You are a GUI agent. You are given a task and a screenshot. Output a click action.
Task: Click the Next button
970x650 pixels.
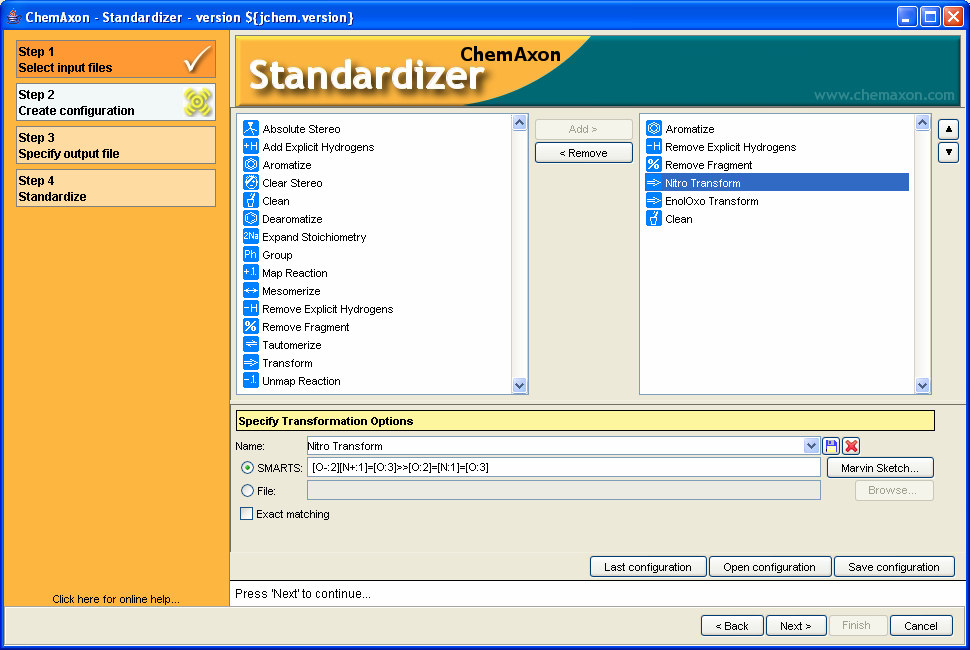pyautogui.click(x=796, y=625)
